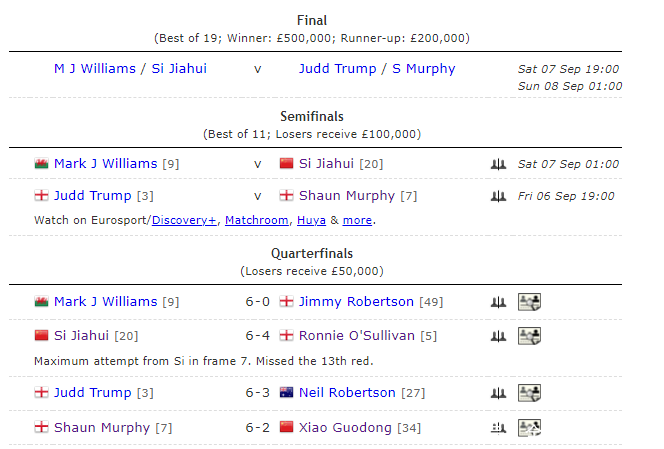Select Xiao Guodong in the quarterfinals

coord(345,427)
